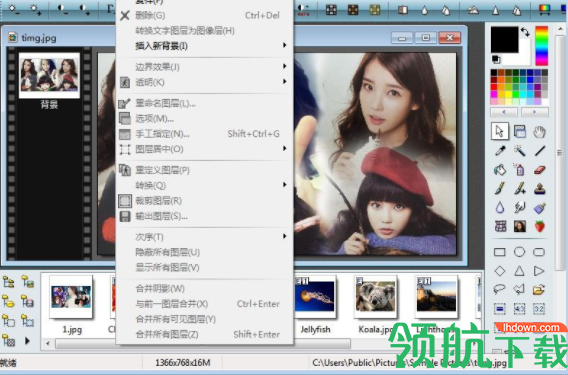Select the 背景 layer thumbnail
Image resolution: width=568 pixels, height=375 pixels.
point(49,75)
